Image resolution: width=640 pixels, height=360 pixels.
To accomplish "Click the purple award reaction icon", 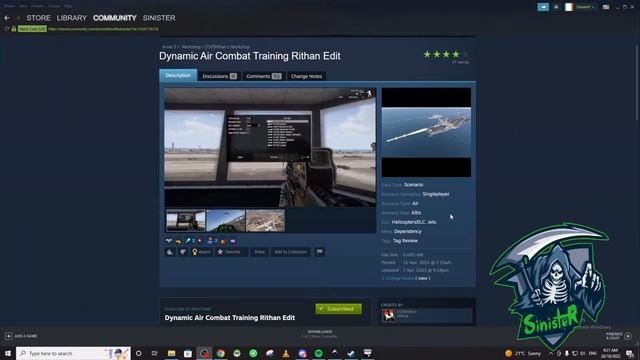I will click(x=233, y=241).
